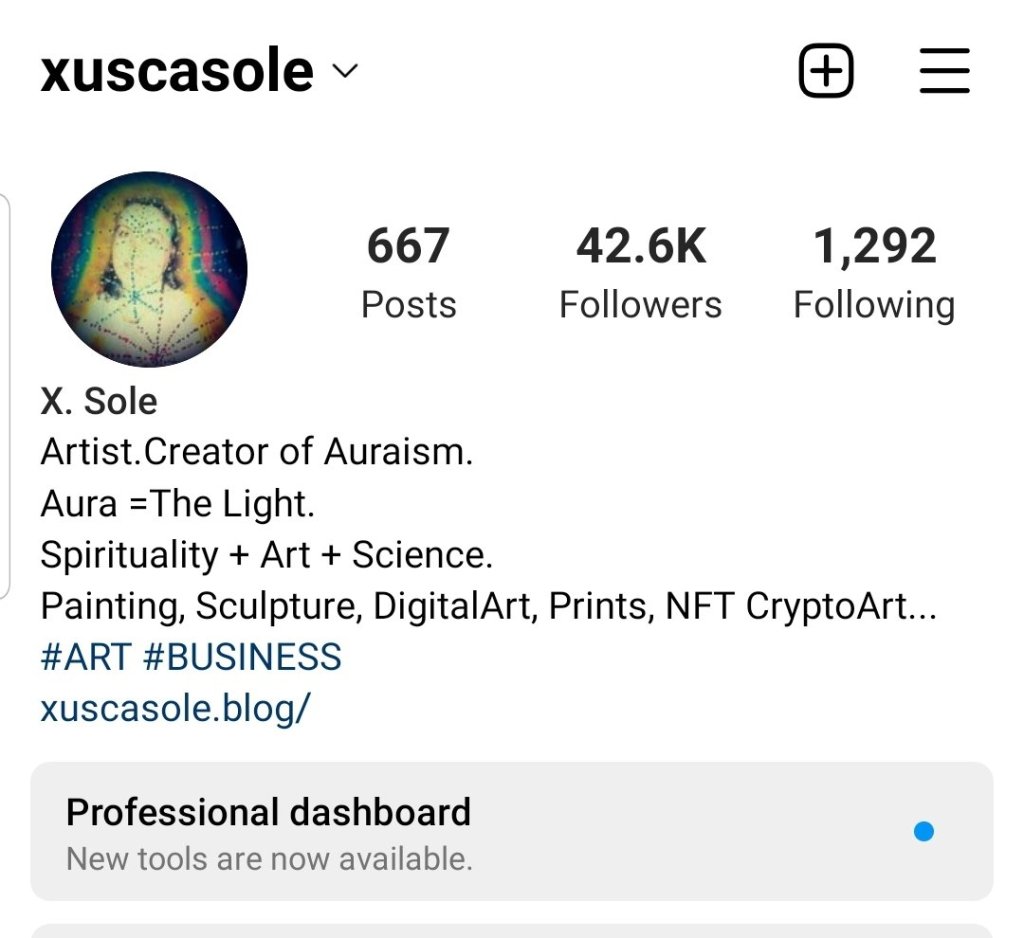This screenshot has width=1024, height=938.
Task: Tap the "Aura =The Light." bio line
Action: point(177,504)
